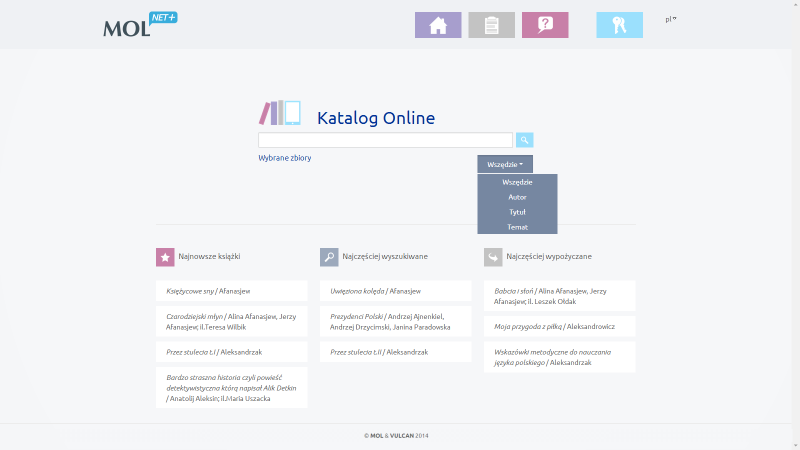800x450 pixels.
Task: Click the page vertical scrollbar
Action: 795,225
